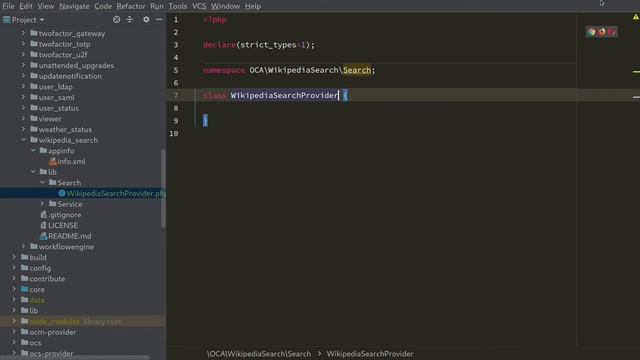Select the contribute folder row
This screenshot has width=640, height=360.
(x=83, y=278)
